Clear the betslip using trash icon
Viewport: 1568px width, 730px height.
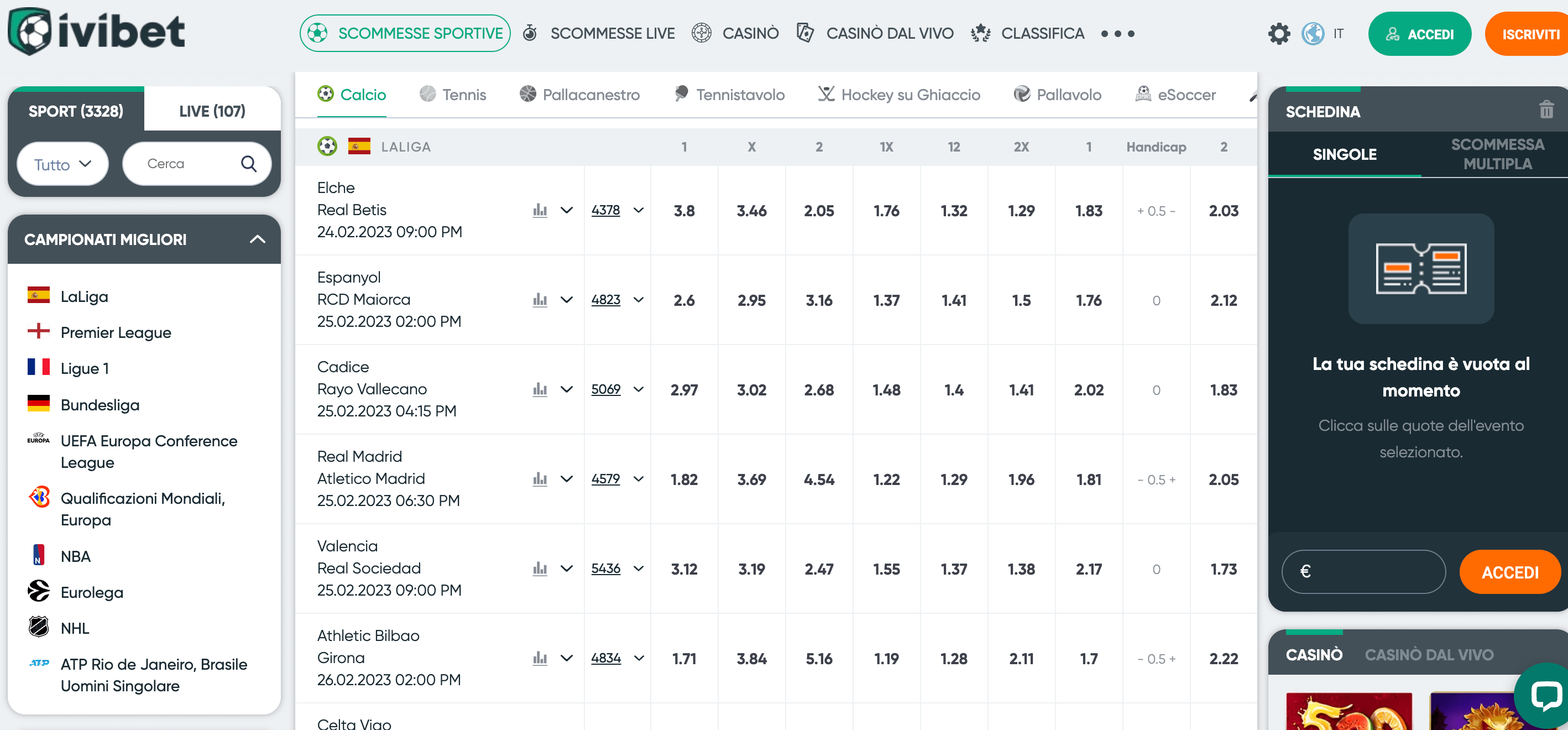click(x=1545, y=110)
